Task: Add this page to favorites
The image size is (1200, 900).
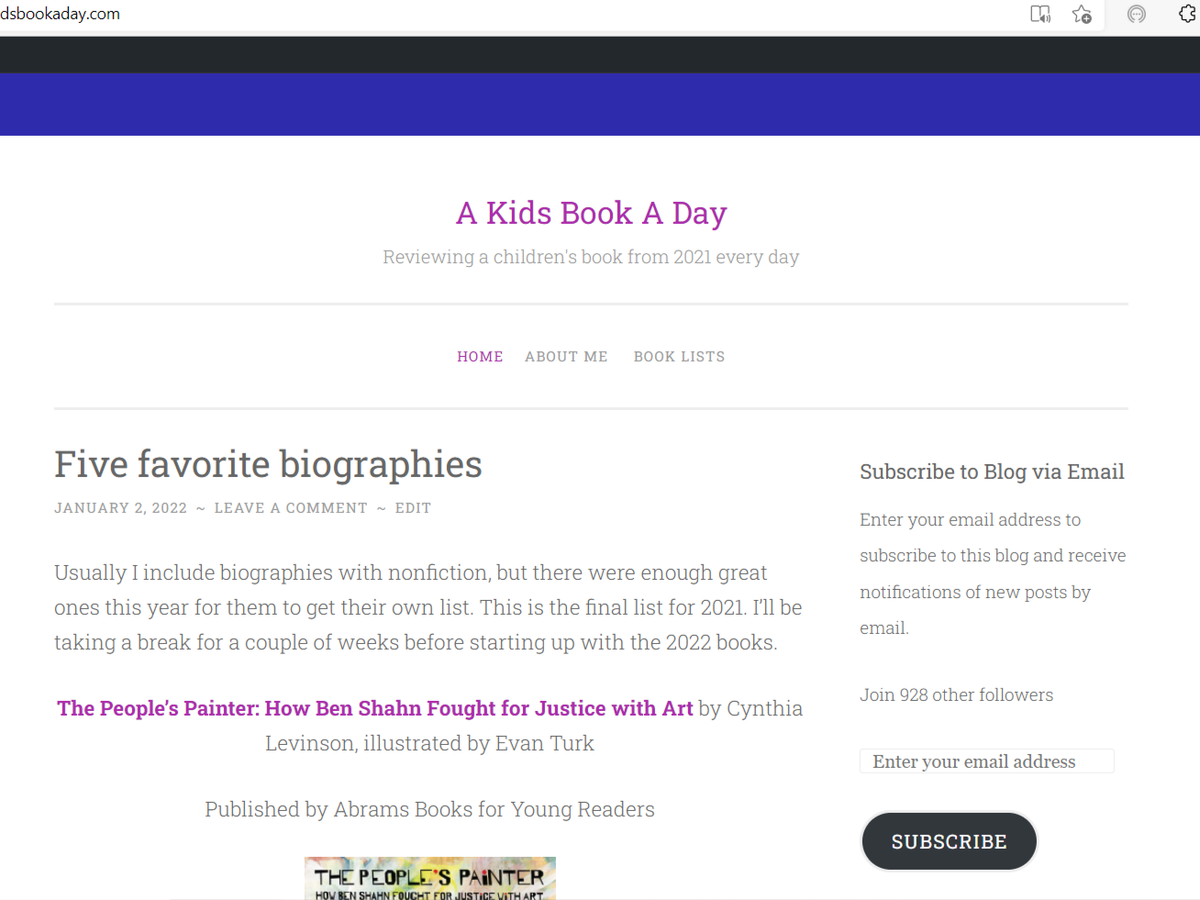Action: point(1082,14)
